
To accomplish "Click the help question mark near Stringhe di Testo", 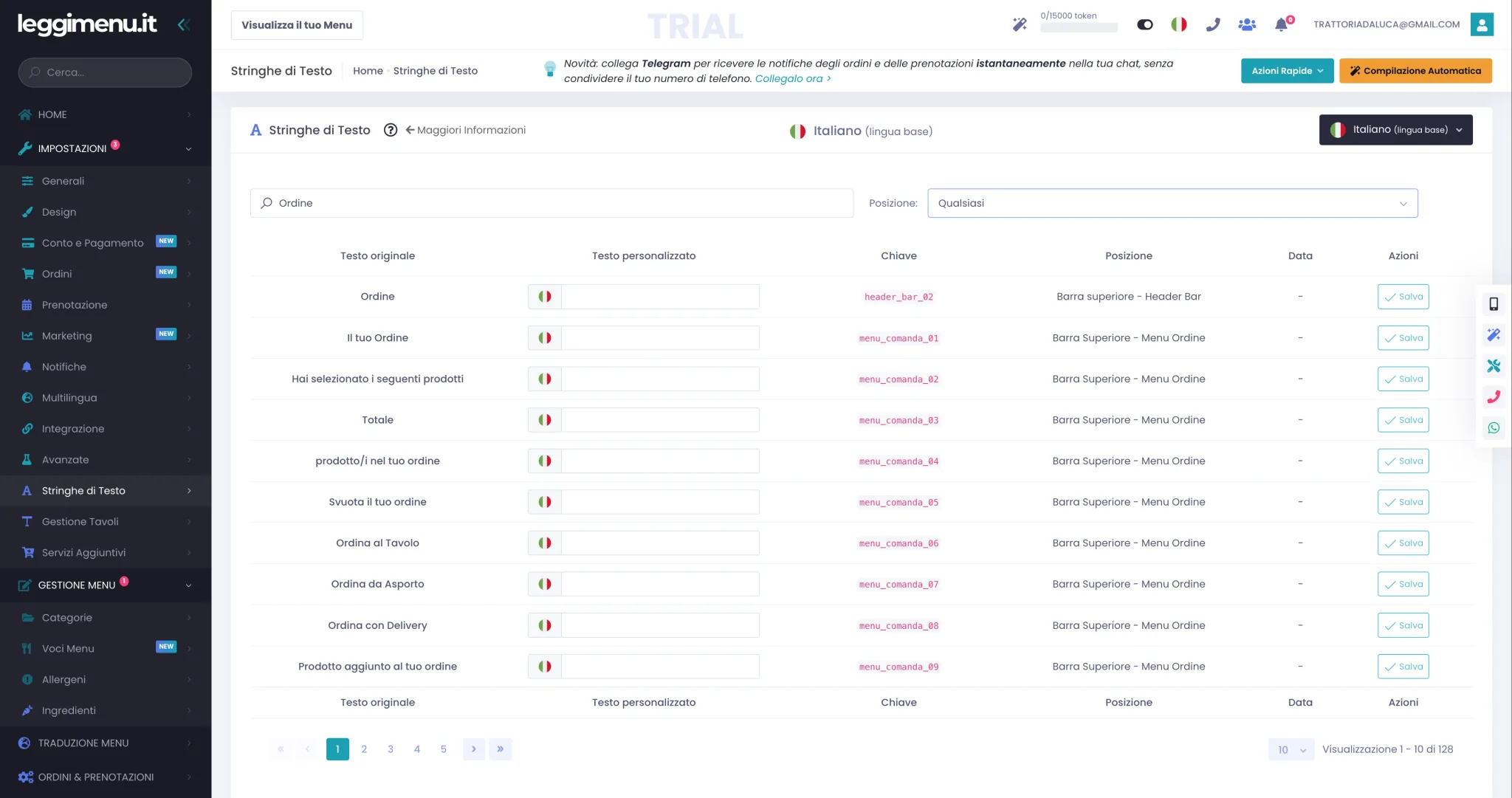I will point(391,130).
